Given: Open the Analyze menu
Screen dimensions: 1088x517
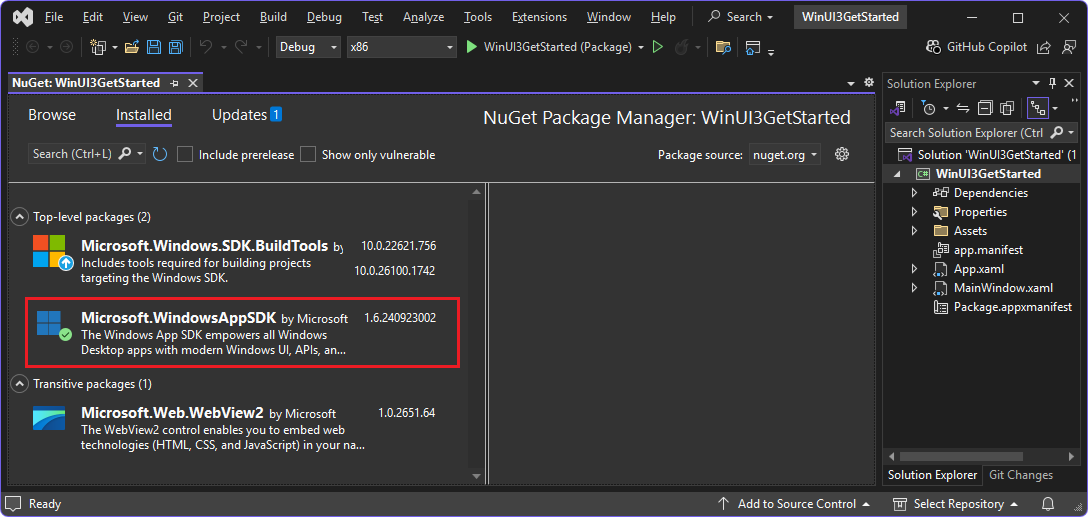Looking at the screenshot, I should pos(423,17).
